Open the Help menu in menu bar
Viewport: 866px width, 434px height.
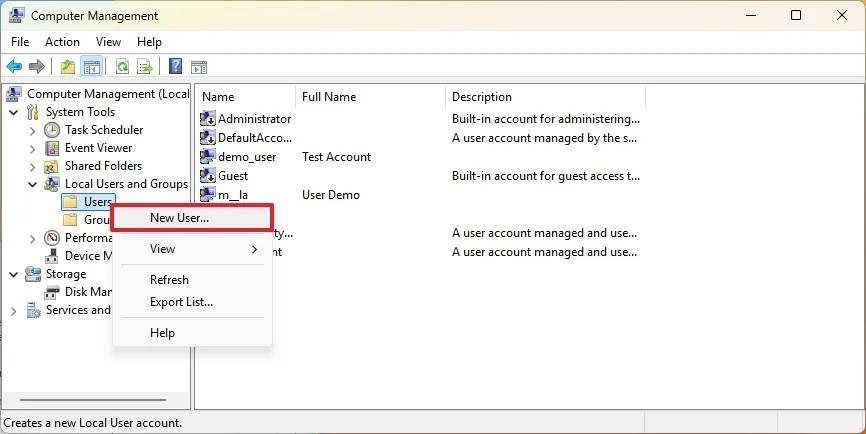(149, 42)
